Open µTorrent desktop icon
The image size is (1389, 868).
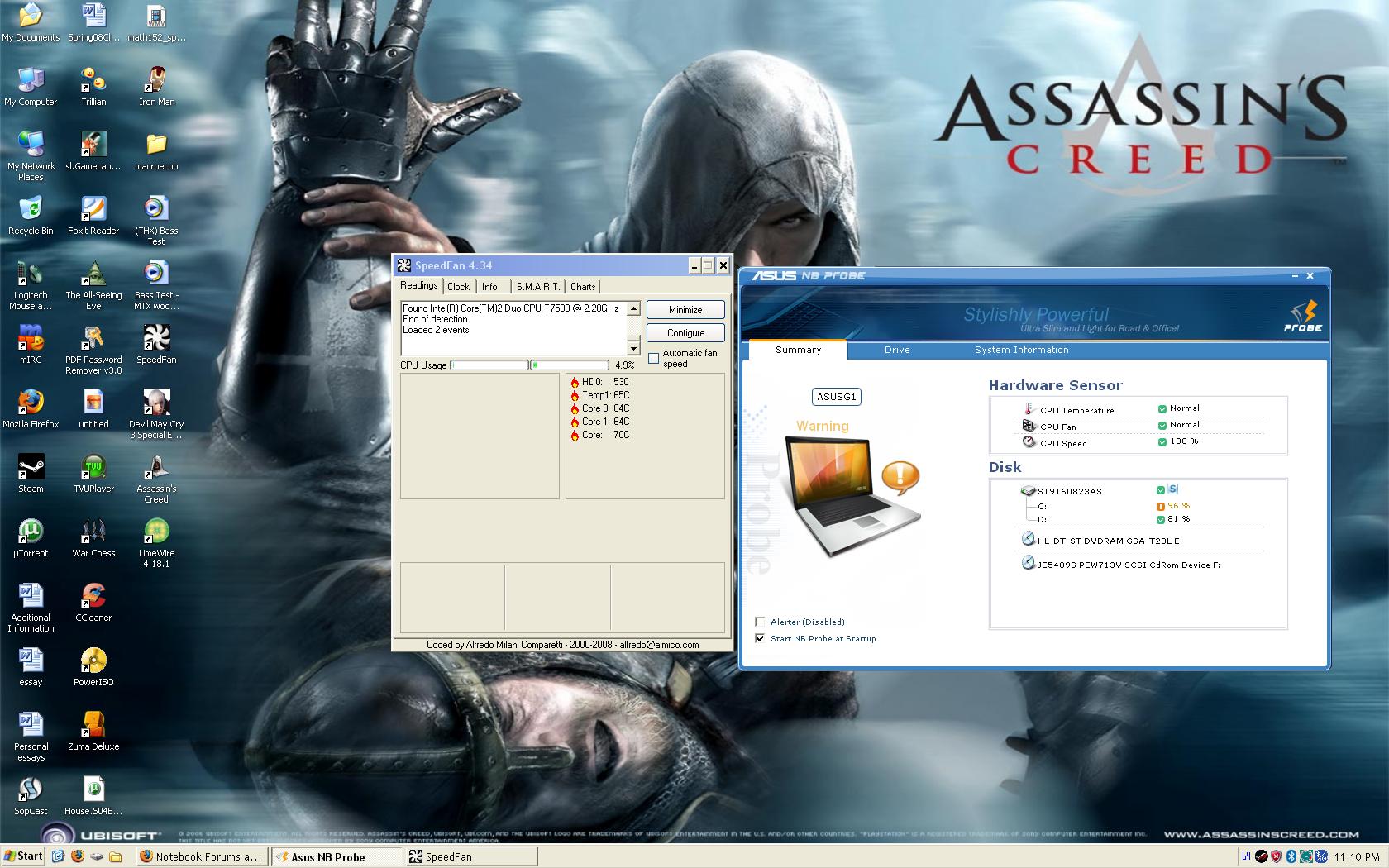click(31, 538)
